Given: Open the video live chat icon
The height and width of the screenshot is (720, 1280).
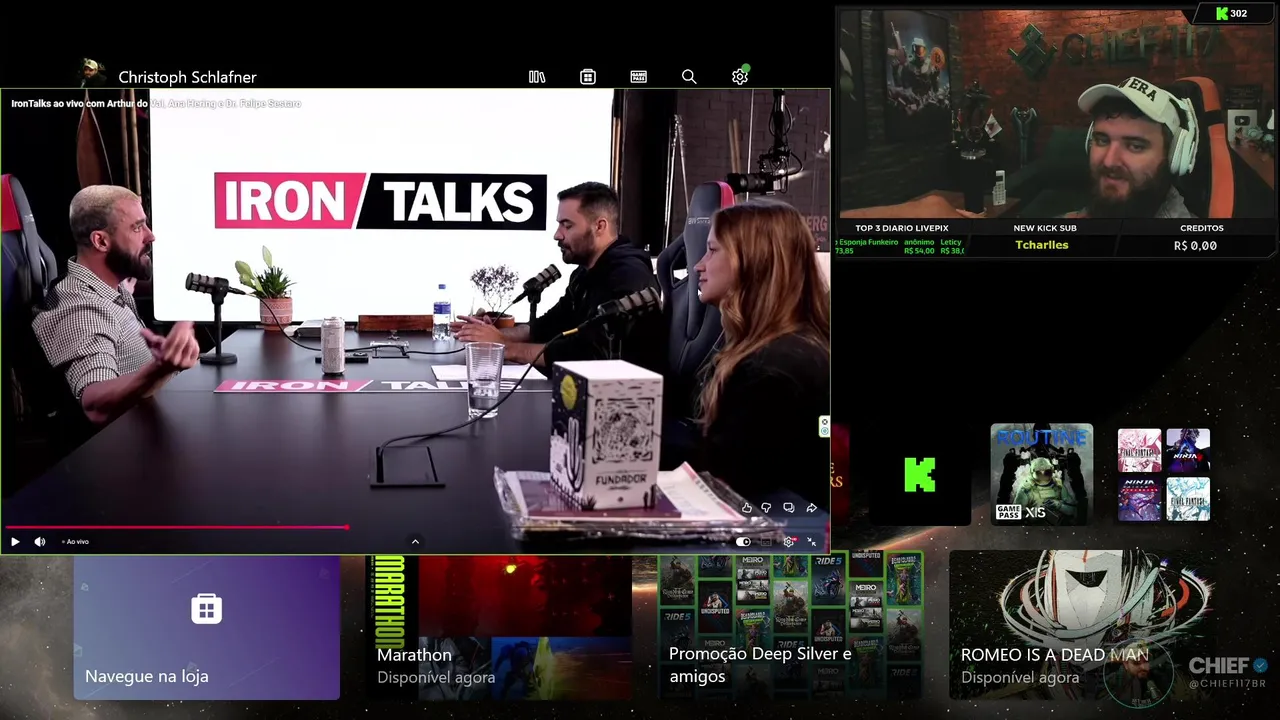Looking at the screenshot, I should pos(789,508).
